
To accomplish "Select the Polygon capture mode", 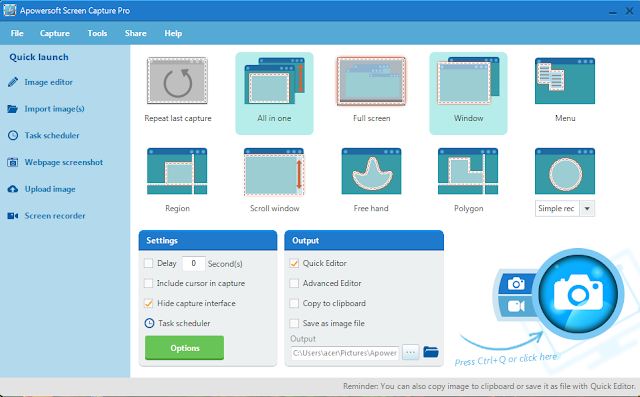I will pos(468,171).
